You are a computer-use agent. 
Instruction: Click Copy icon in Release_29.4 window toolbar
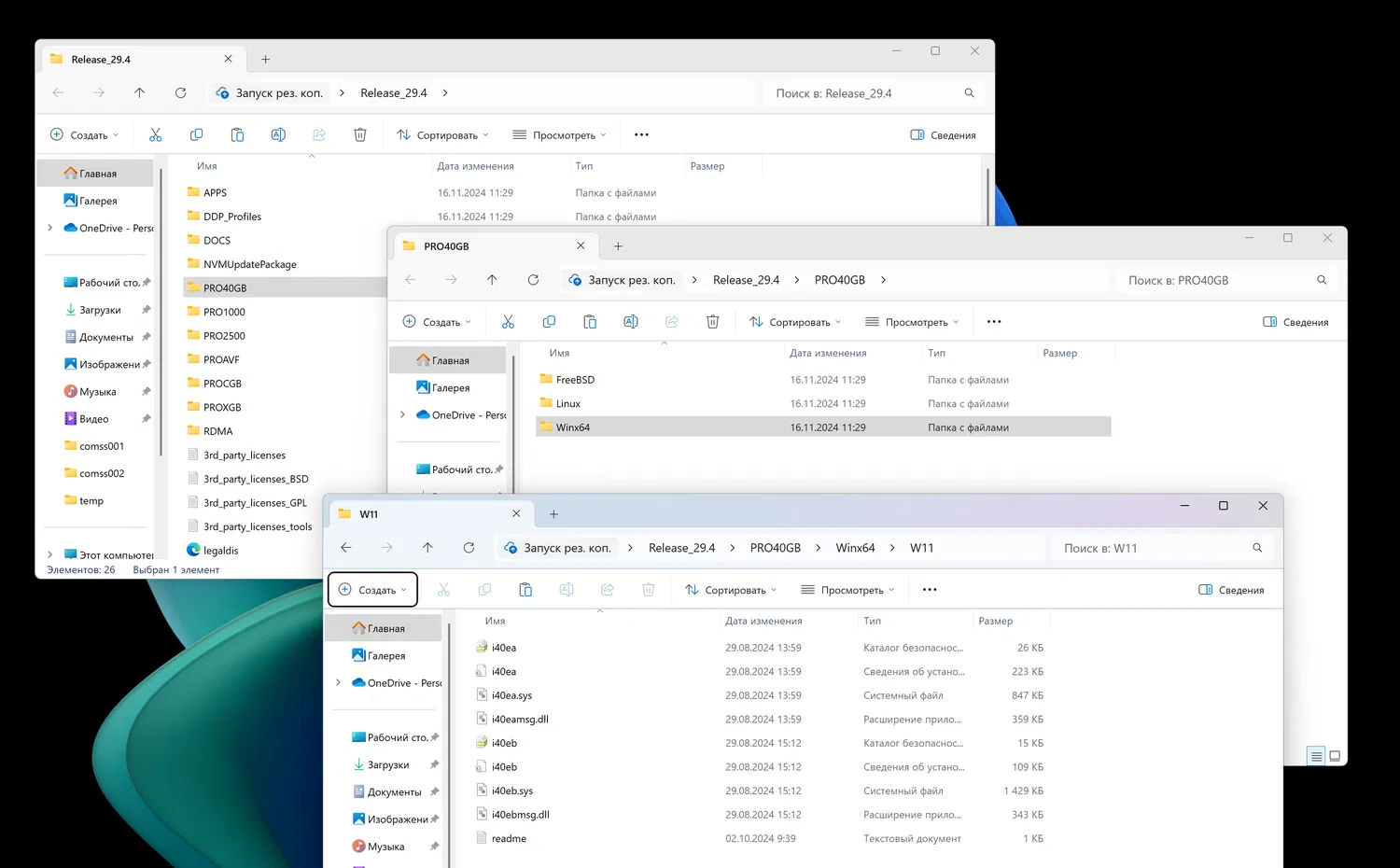coord(196,134)
